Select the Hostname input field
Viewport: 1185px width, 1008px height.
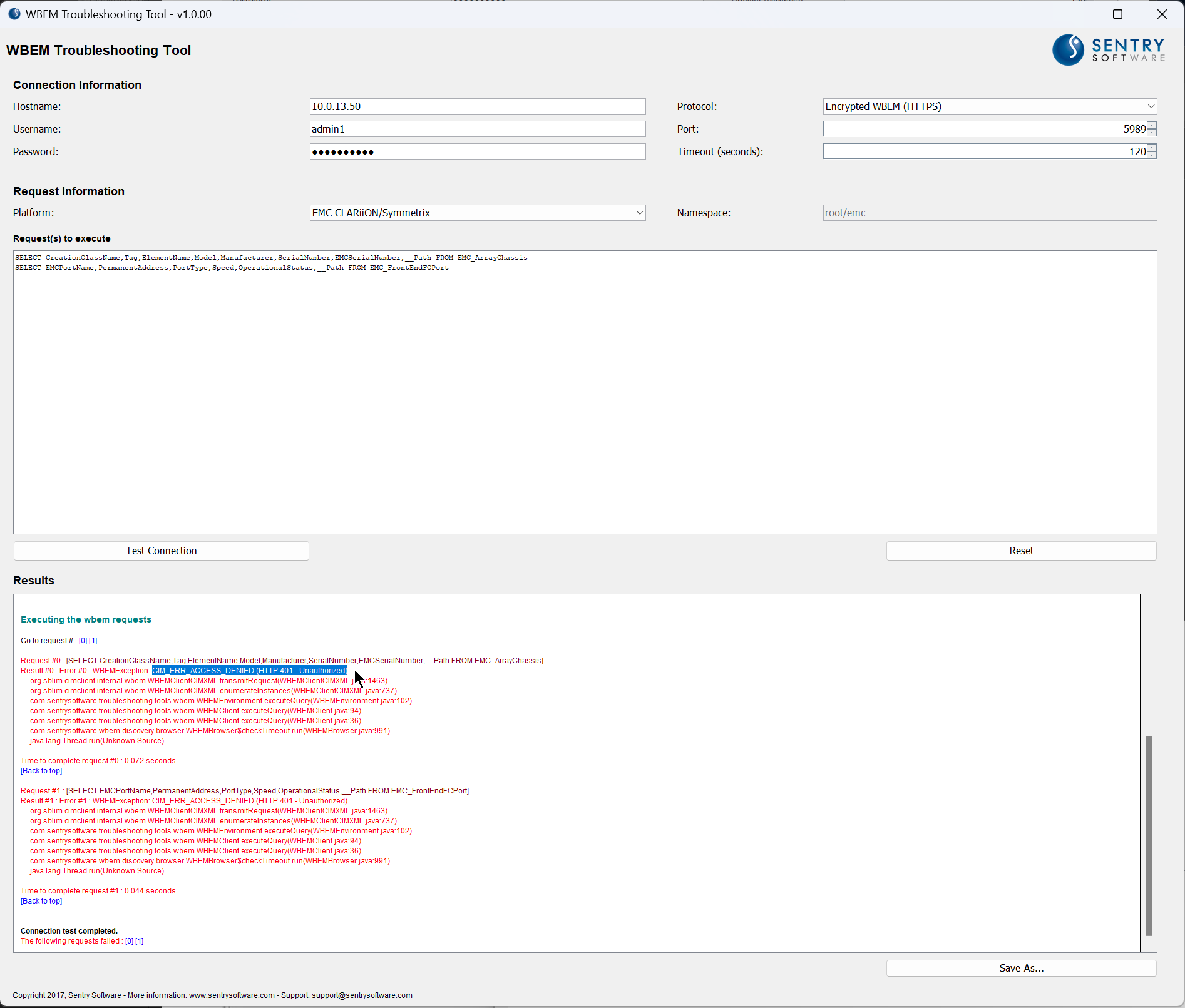pyautogui.click(x=477, y=106)
